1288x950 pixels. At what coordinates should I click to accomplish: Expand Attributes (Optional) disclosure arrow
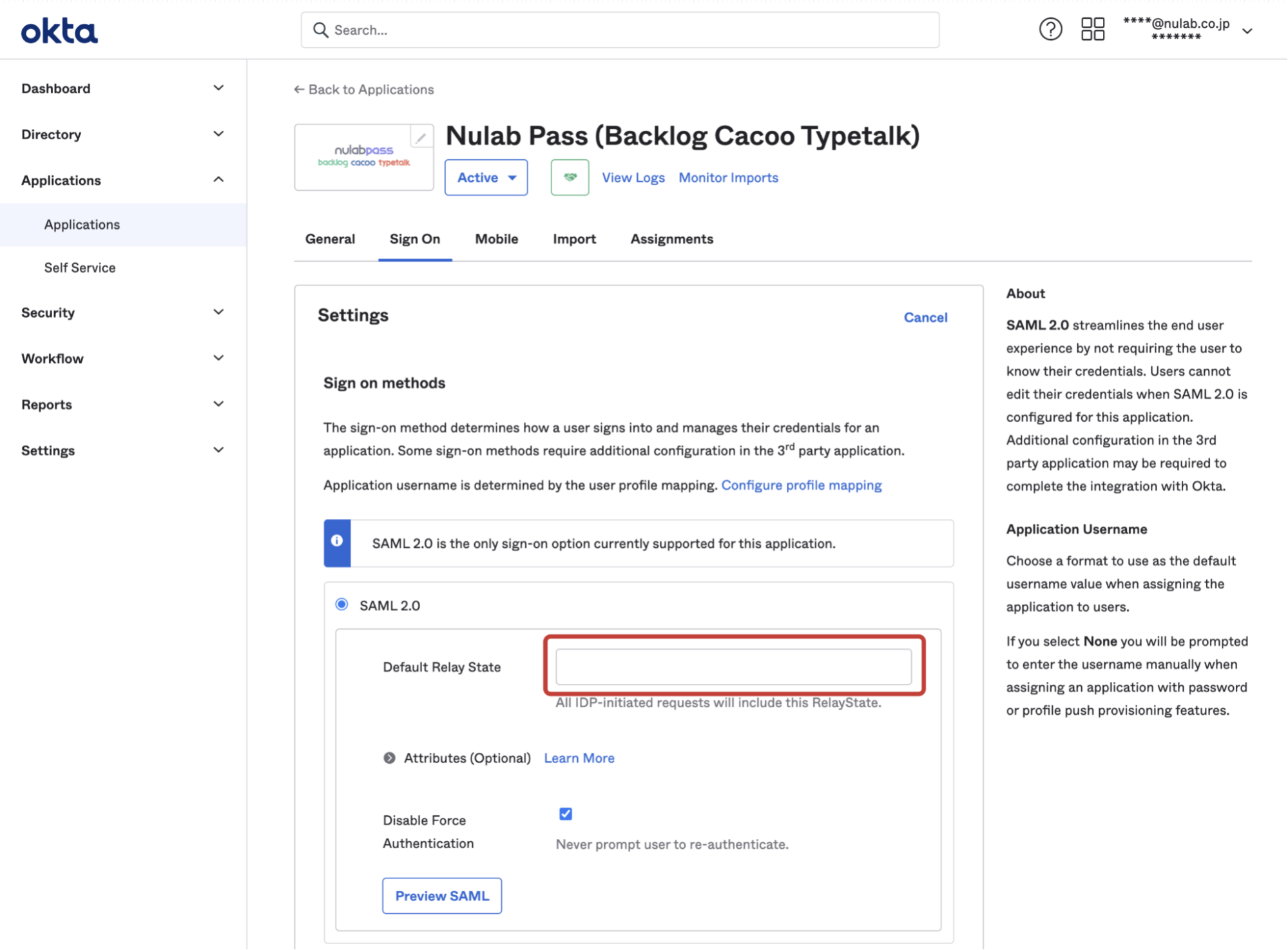389,758
